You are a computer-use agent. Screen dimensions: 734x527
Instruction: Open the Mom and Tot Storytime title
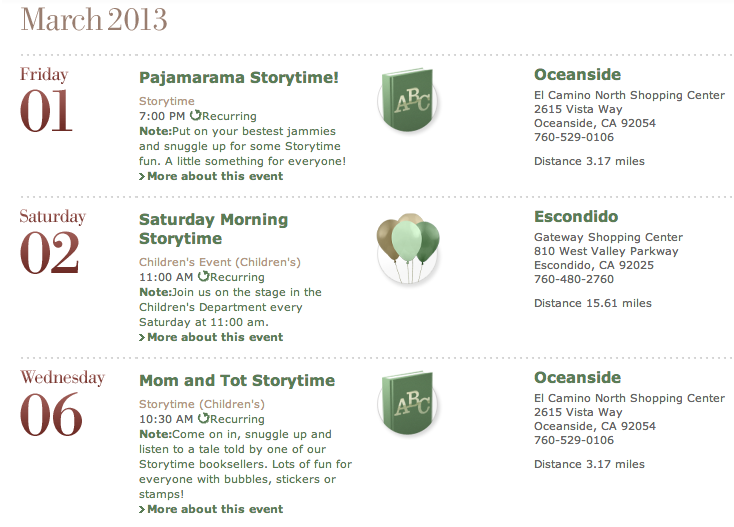(237, 381)
